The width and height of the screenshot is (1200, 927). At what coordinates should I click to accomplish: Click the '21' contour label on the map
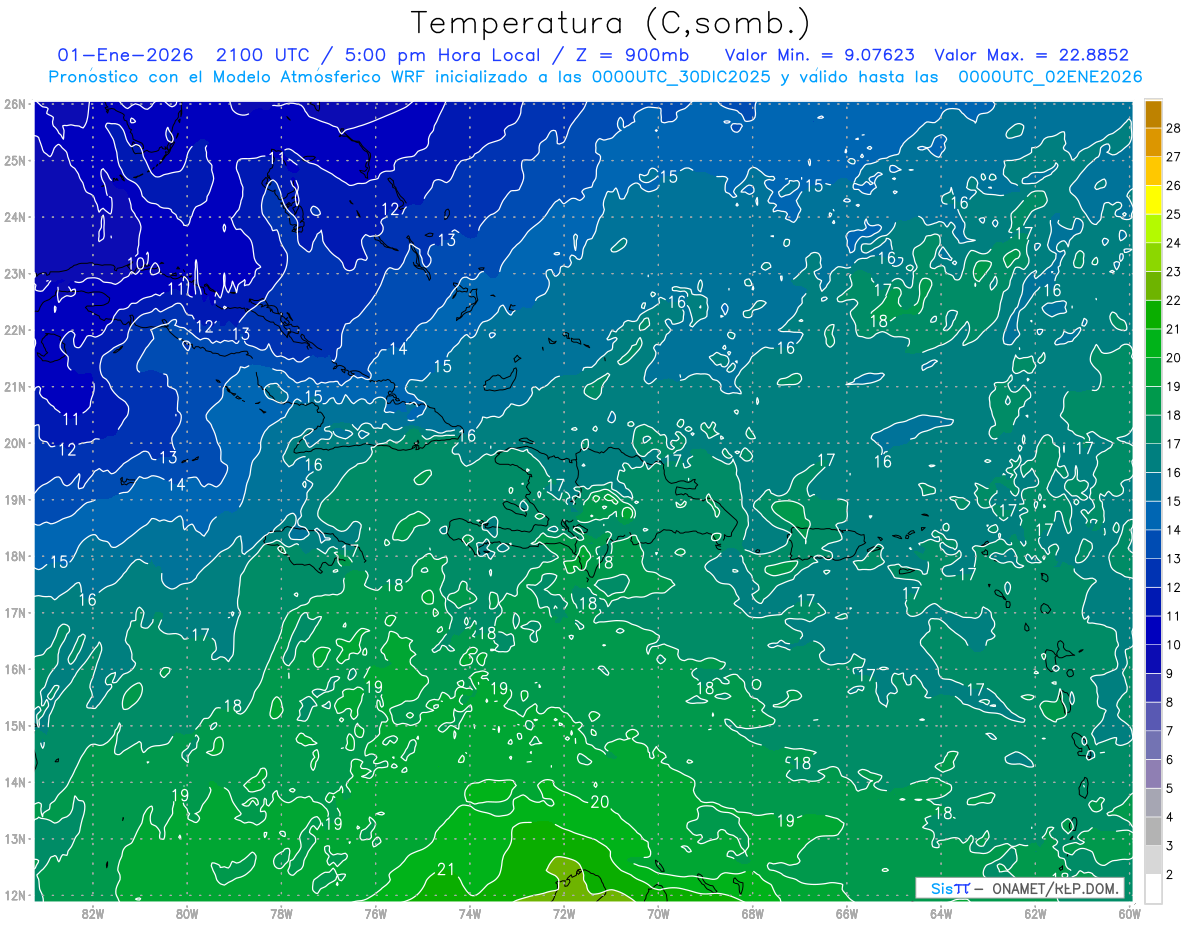[x=446, y=869]
